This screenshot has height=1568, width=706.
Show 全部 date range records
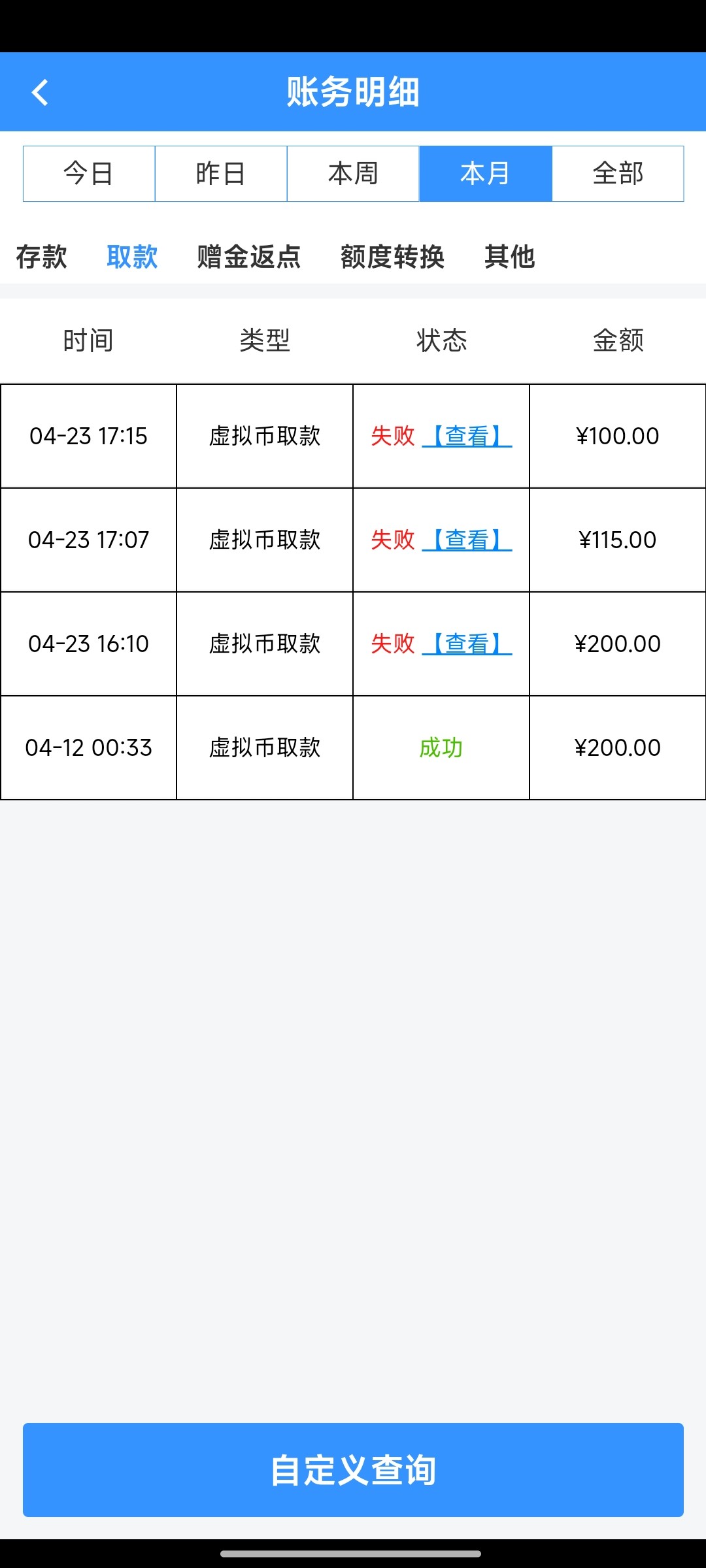coord(618,174)
